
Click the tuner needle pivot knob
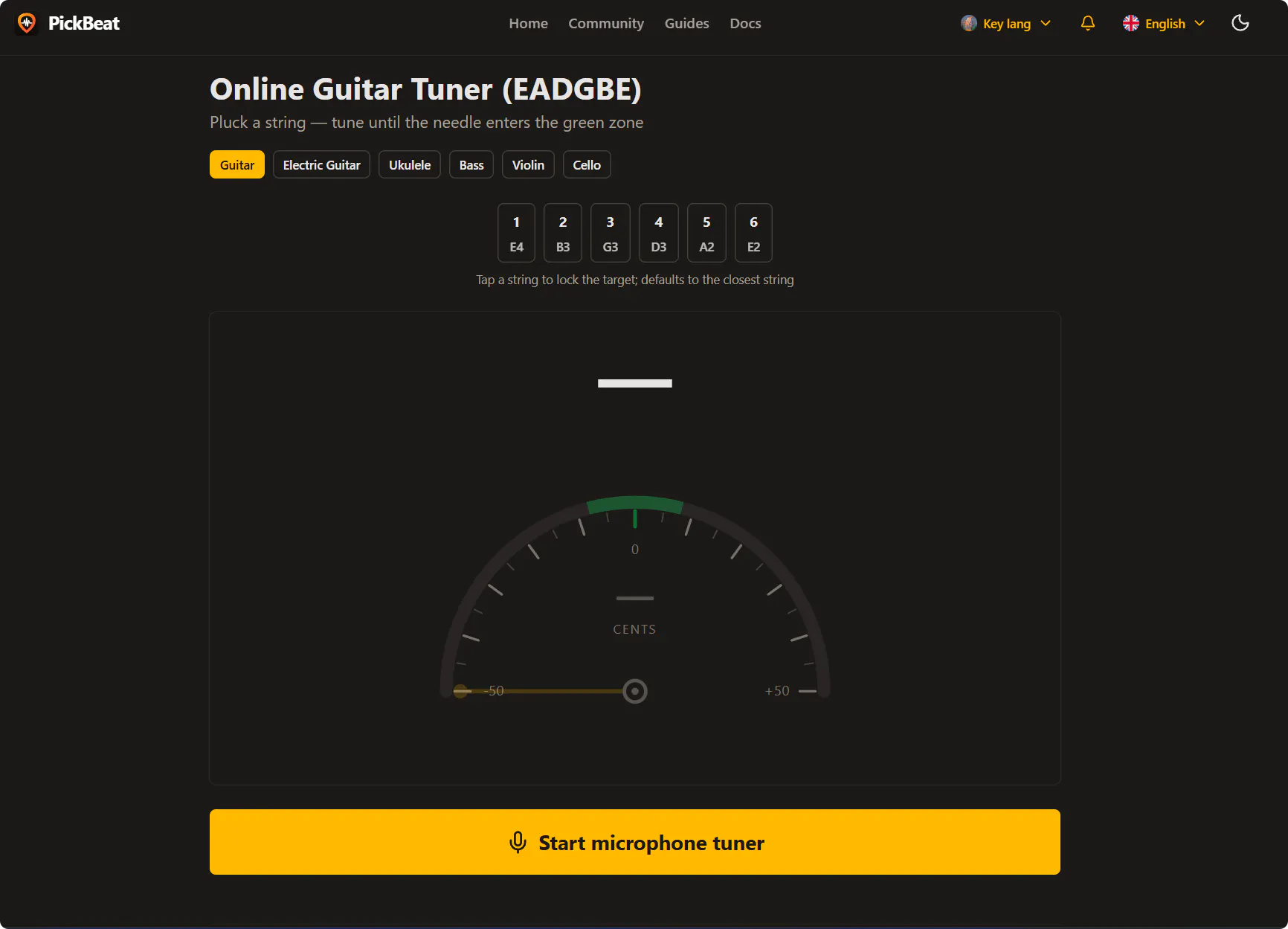click(x=634, y=691)
